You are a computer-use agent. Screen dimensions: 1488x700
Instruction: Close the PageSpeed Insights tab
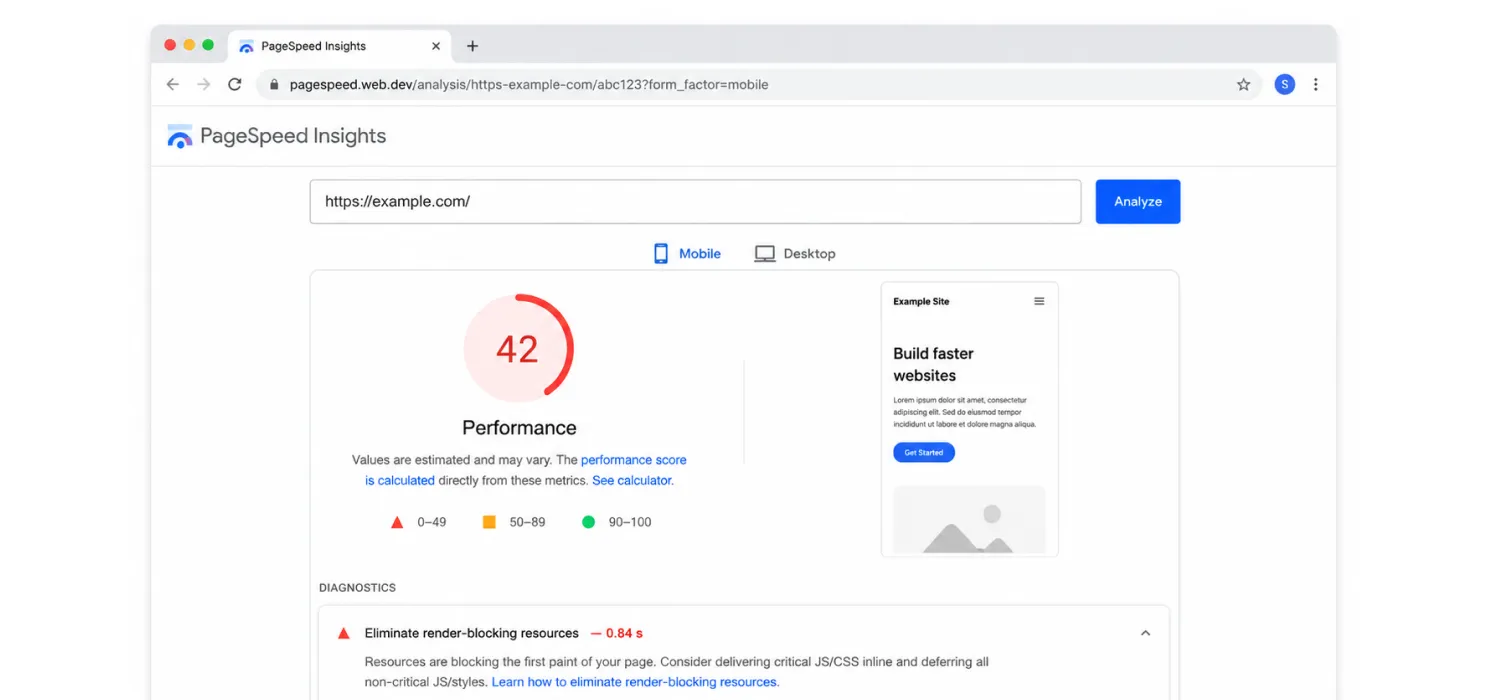(x=436, y=46)
